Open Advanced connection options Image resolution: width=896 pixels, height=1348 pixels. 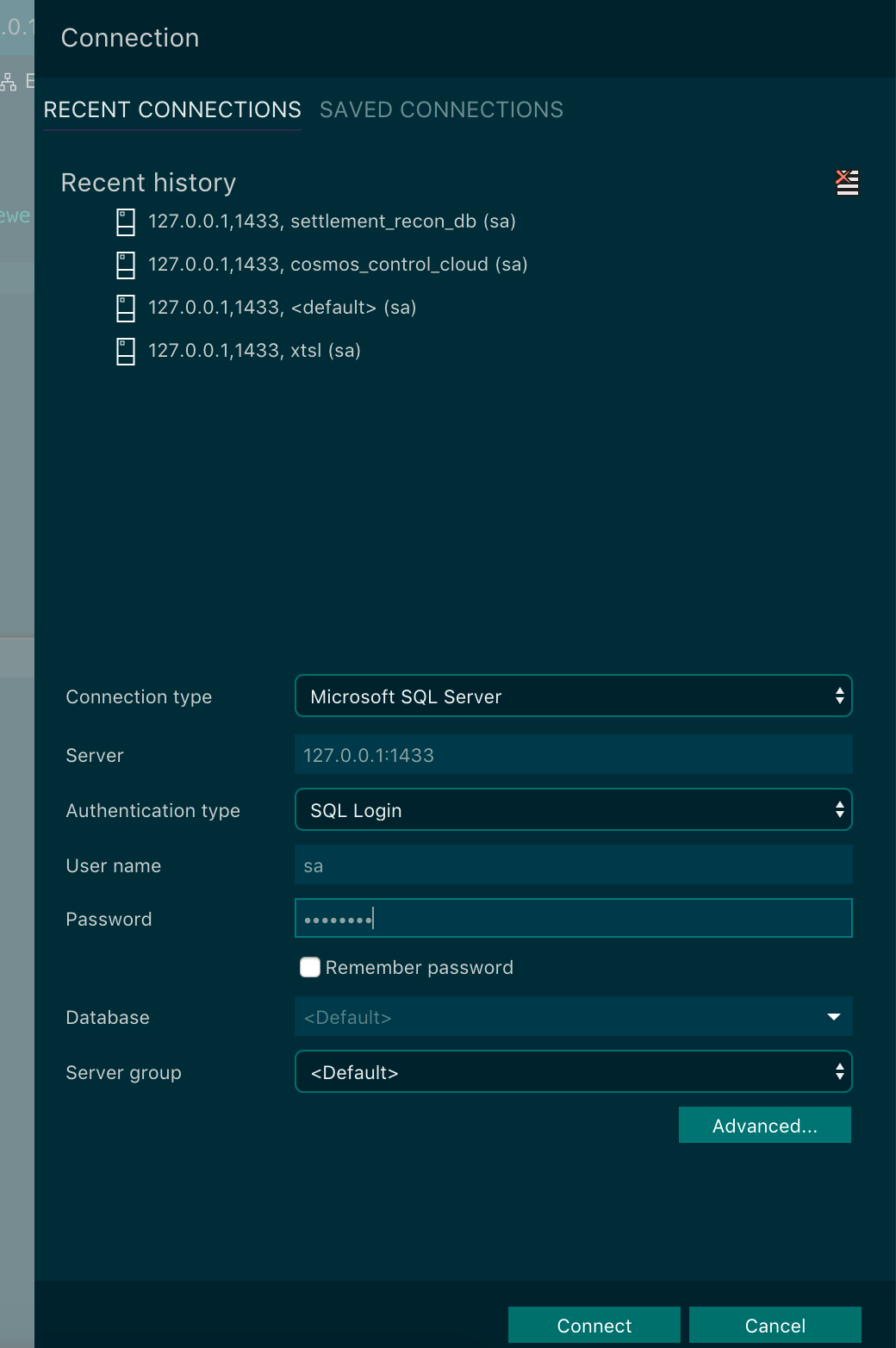coord(764,1125)
